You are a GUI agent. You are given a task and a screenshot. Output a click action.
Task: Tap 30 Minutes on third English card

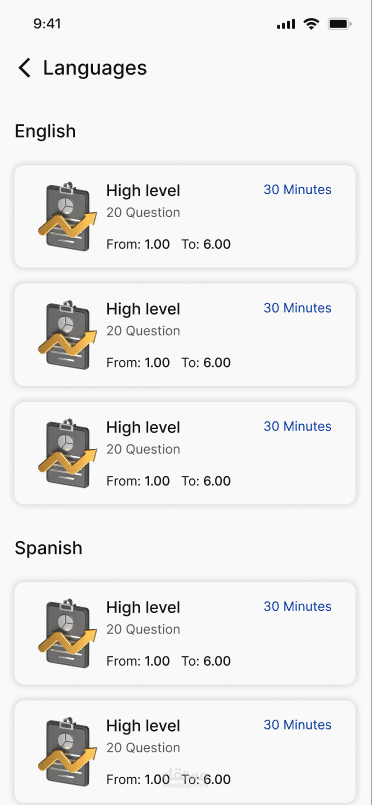[298, 426]
